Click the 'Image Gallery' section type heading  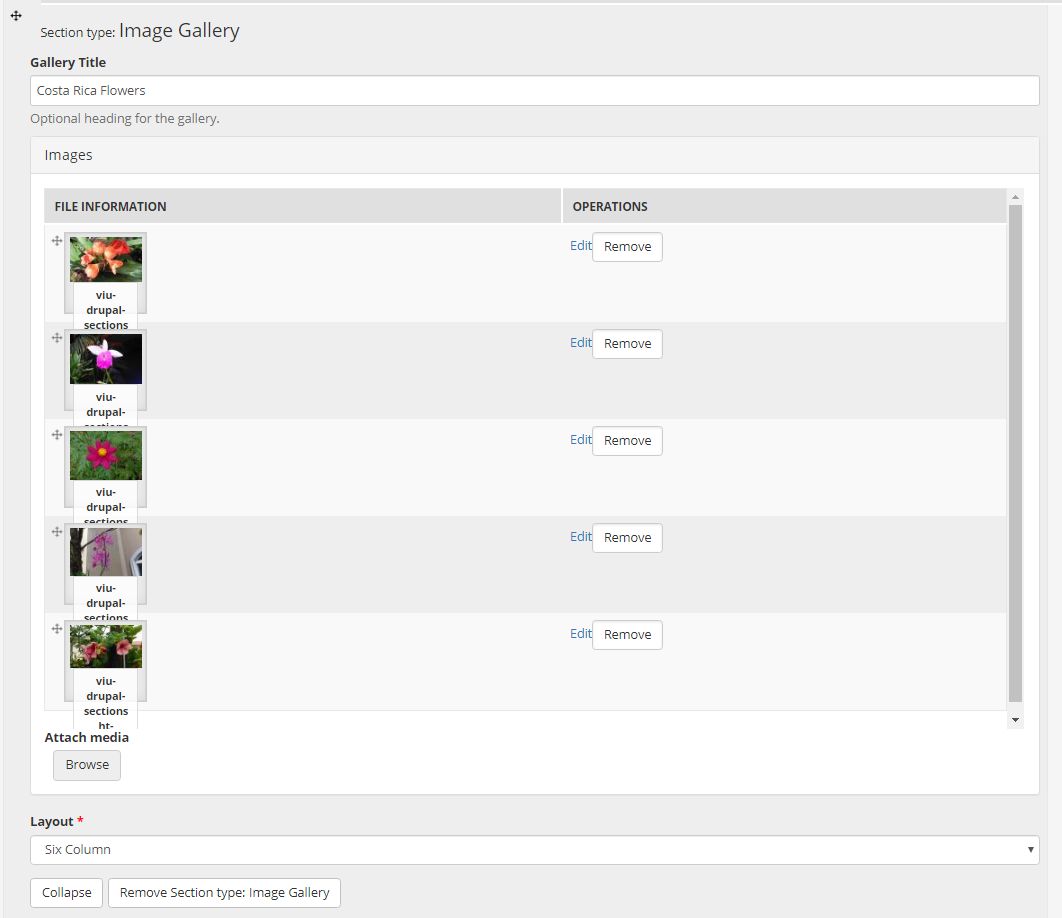tap(179, 30)
